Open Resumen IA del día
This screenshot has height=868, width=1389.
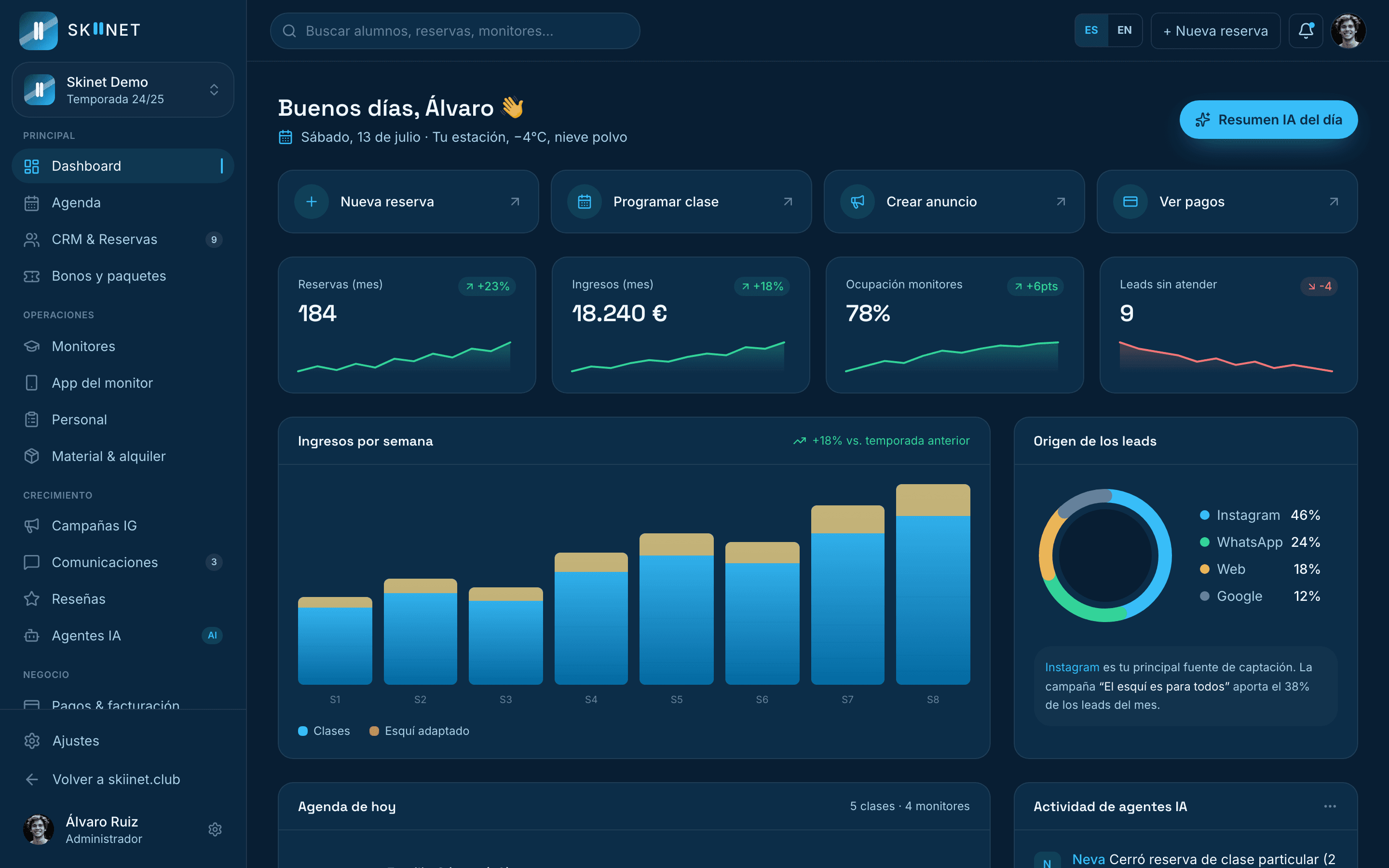coord(1268,120)
